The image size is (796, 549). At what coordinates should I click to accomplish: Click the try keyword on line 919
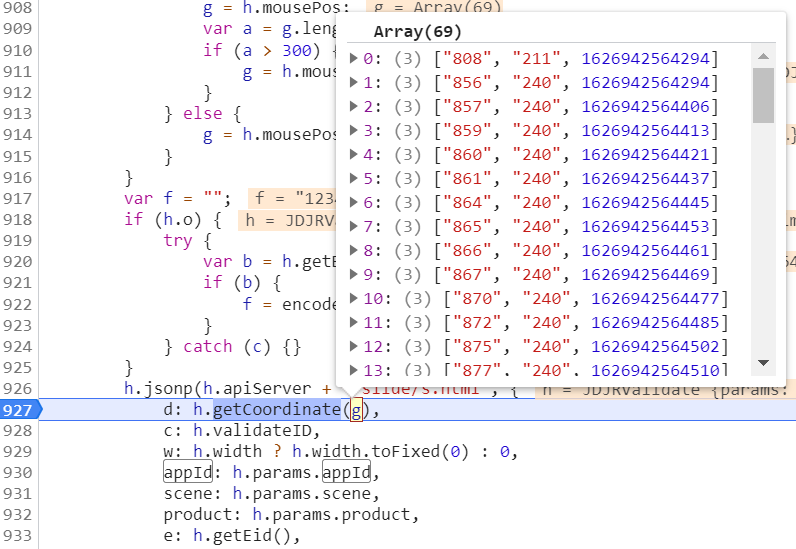pyautogui.click(x=178, y=241)
